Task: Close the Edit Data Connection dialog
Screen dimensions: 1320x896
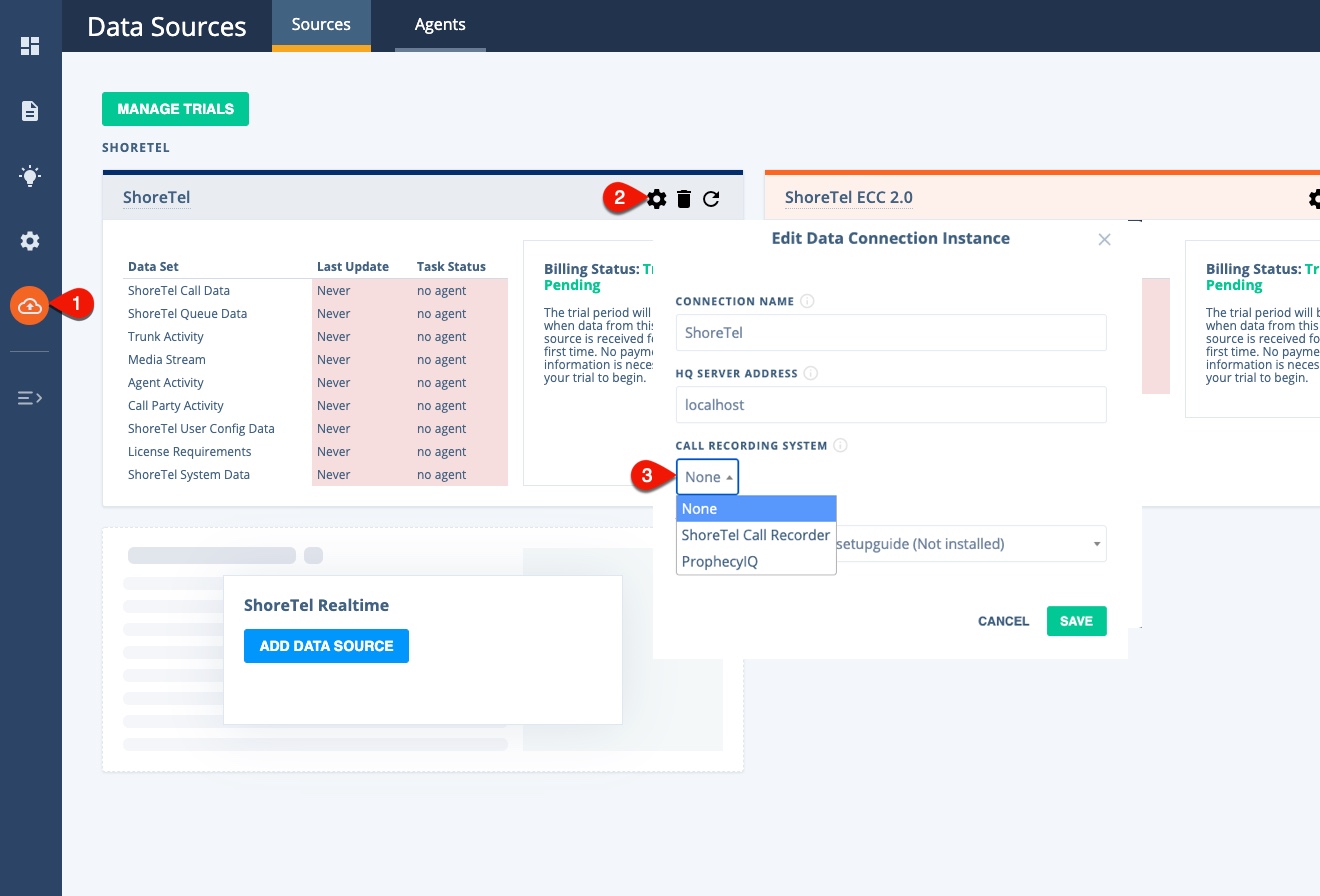Action: 1104,239
